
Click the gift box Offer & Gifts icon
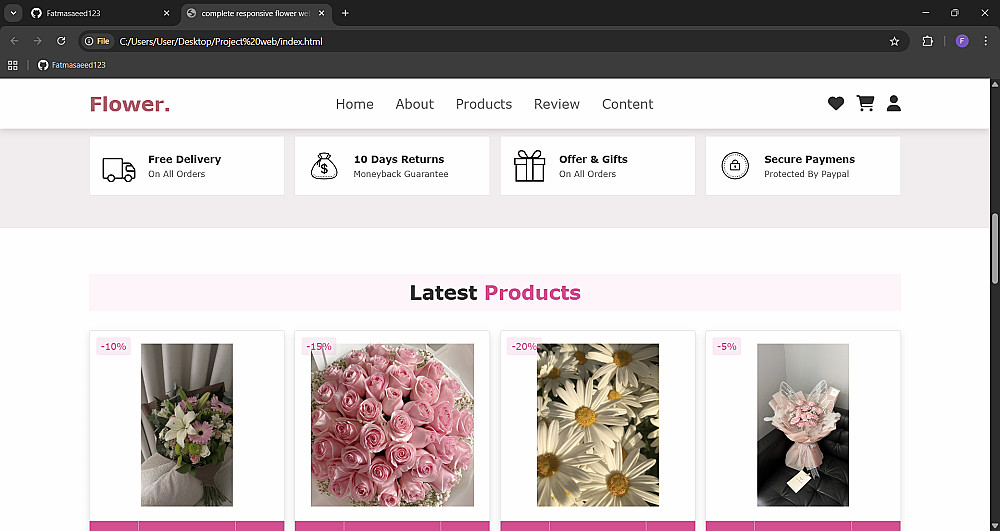click(529, 166)
